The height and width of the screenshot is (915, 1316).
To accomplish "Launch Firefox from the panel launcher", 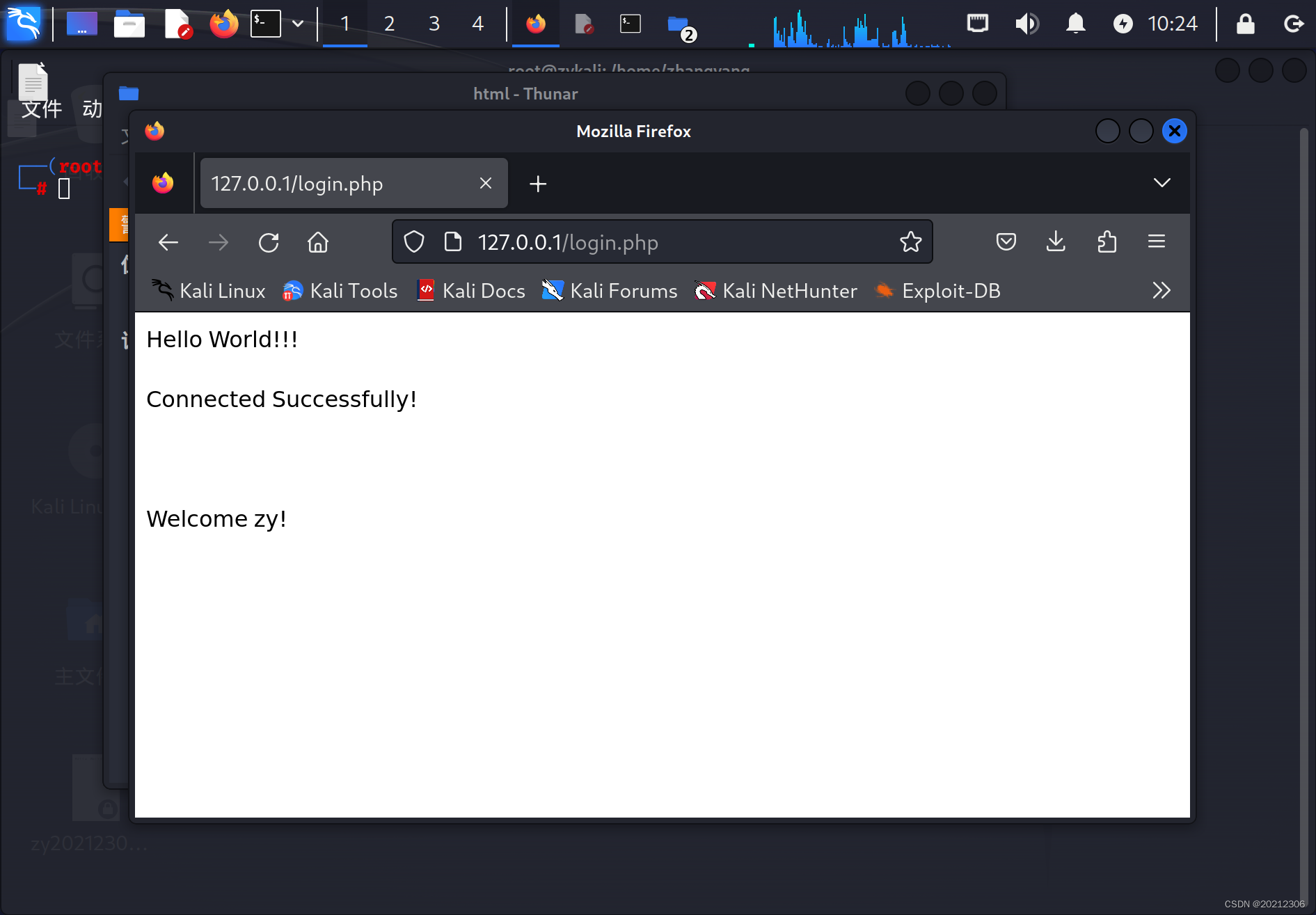I will tap(223, 24).
